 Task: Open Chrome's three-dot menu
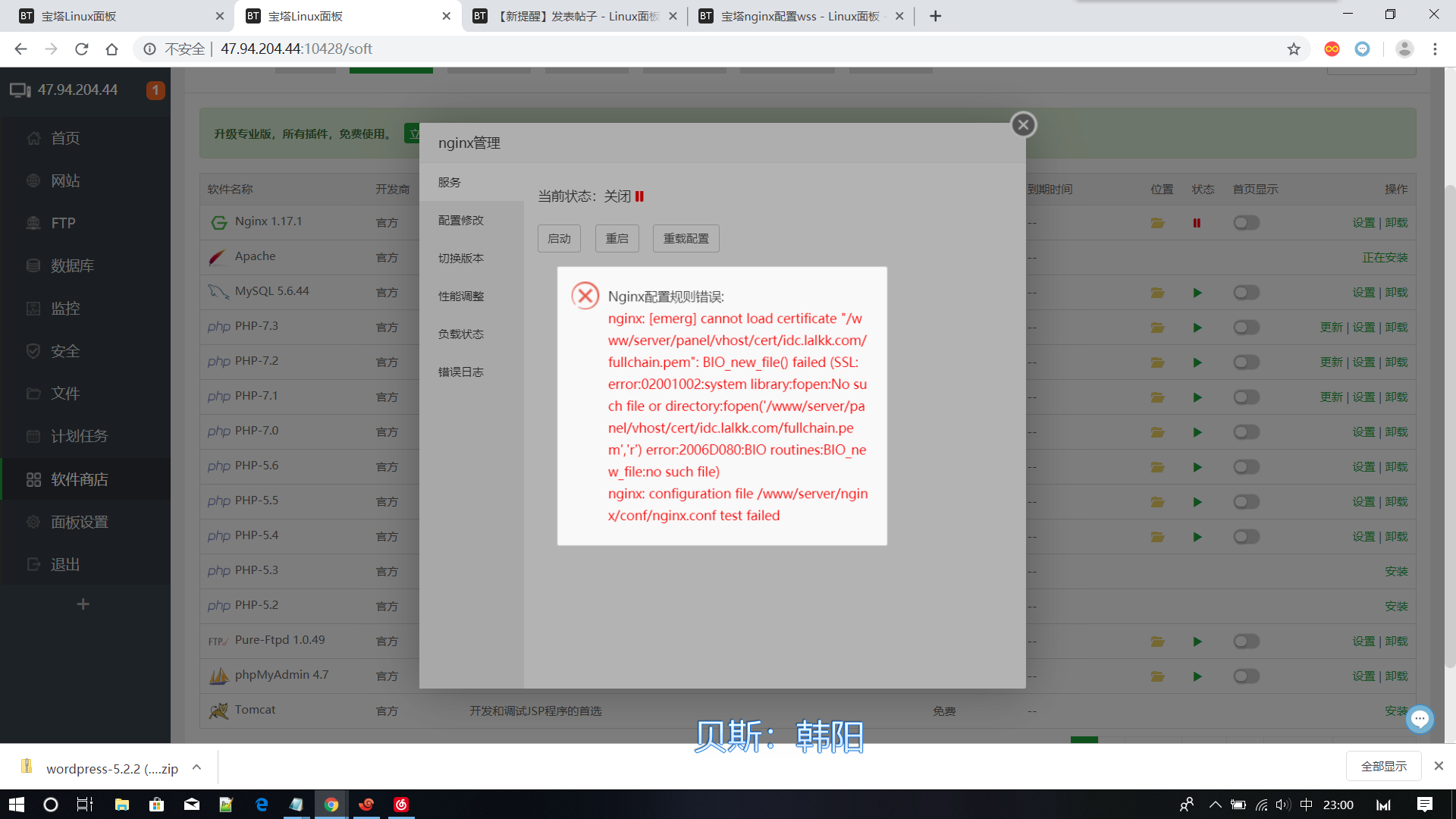[1435, 49]
